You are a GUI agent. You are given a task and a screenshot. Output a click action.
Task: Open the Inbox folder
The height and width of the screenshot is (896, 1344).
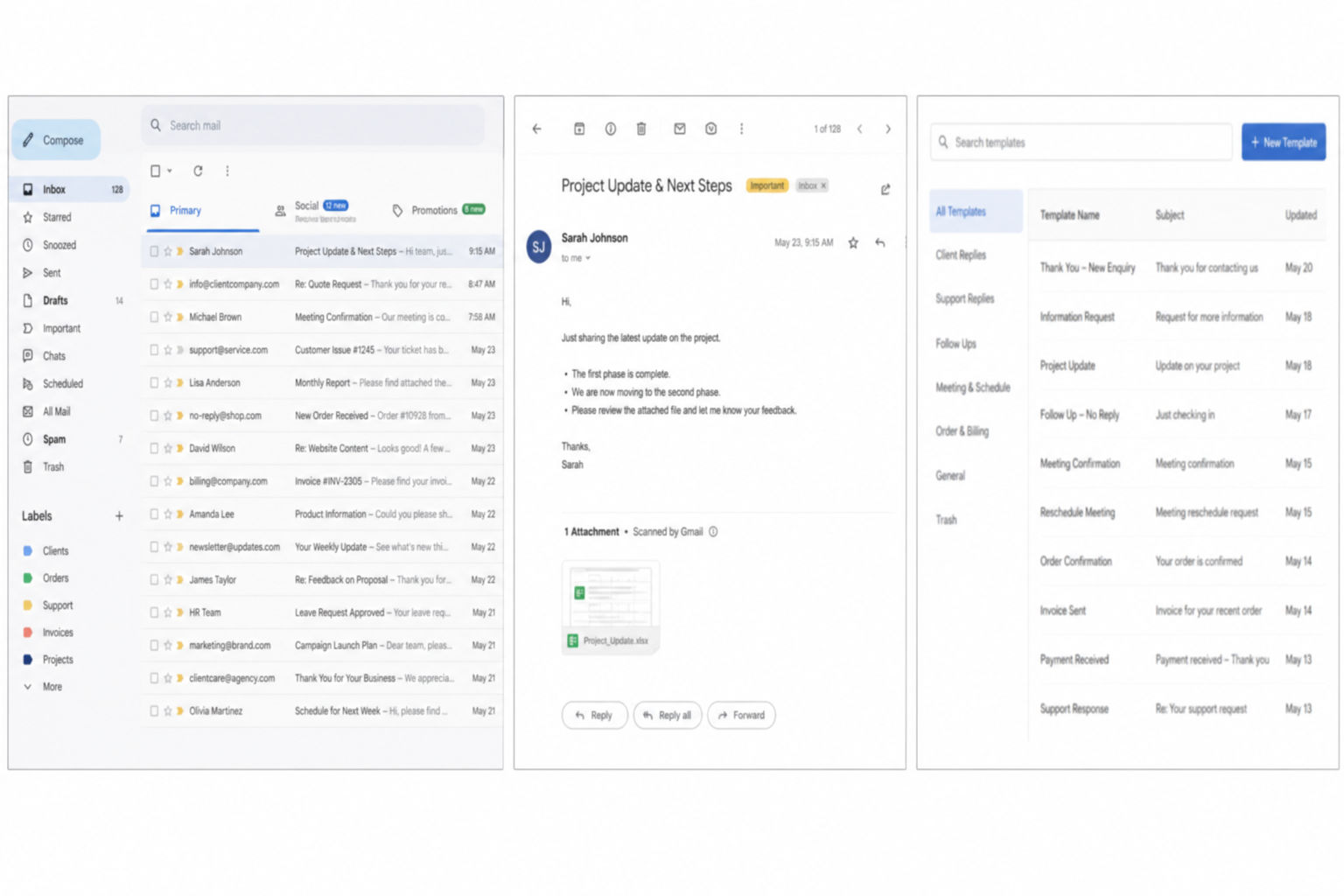[69, 189]
